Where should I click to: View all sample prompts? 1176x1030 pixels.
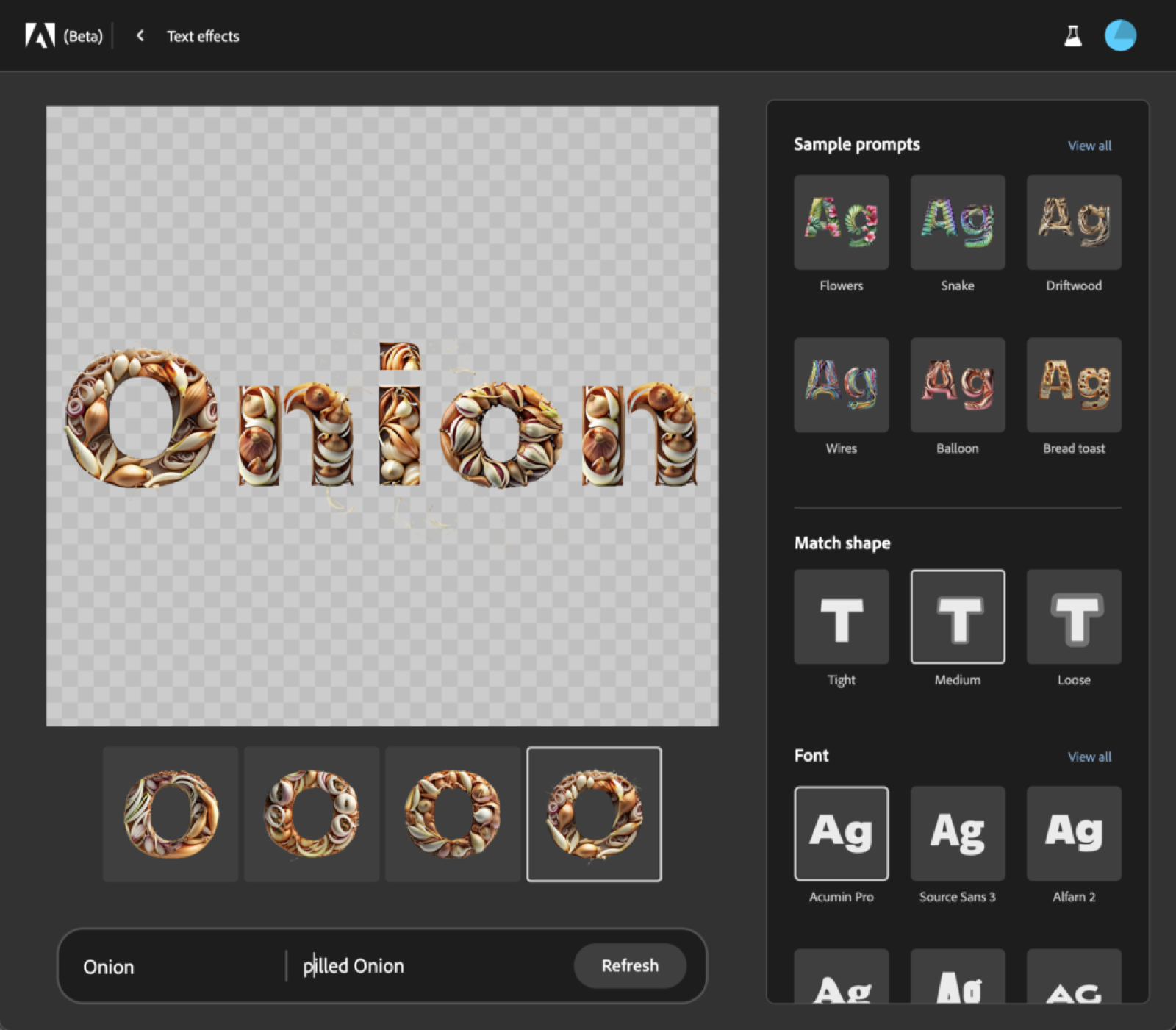click(1089, 146)
